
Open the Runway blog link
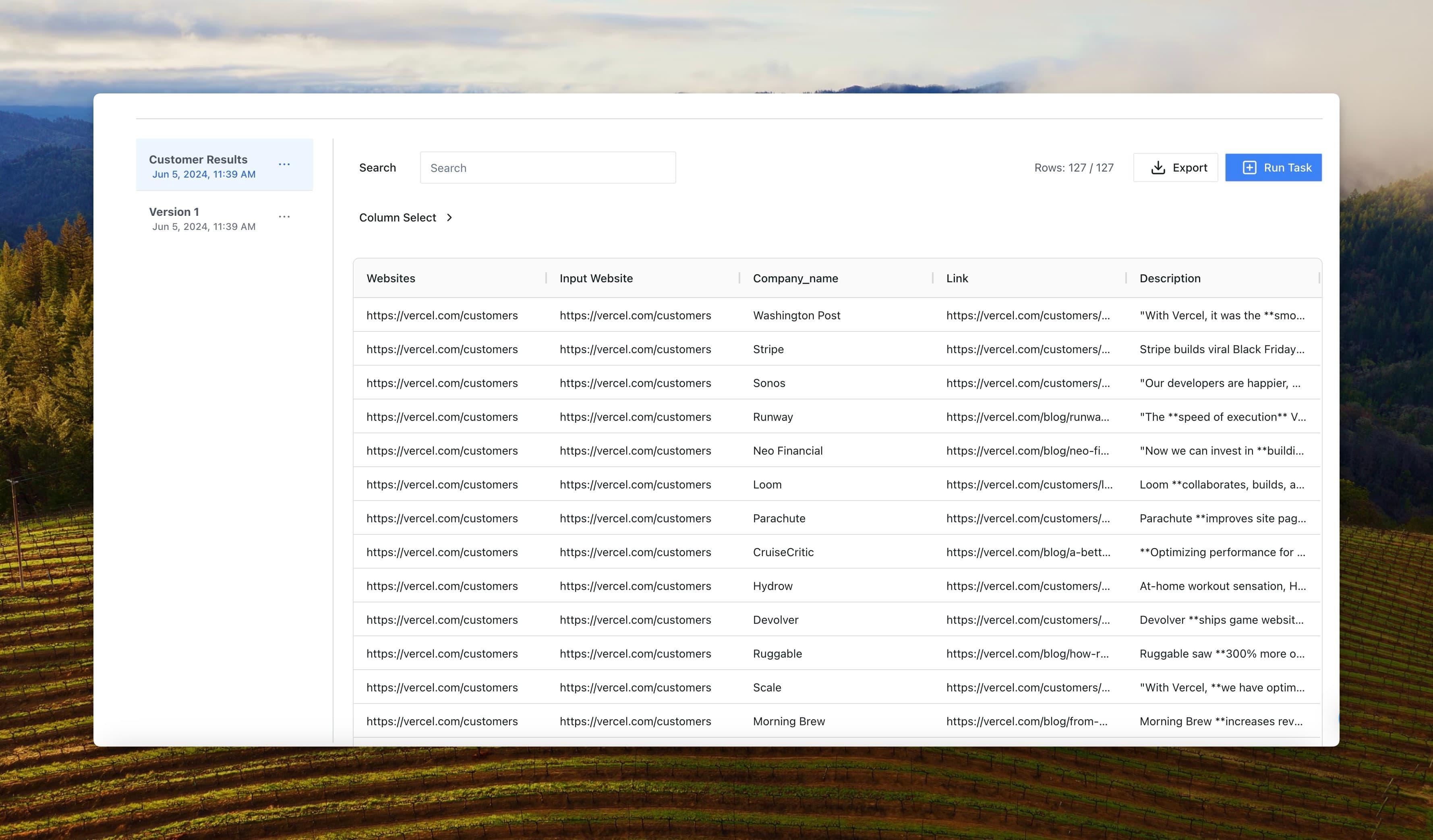click(x=1027, y=417)
